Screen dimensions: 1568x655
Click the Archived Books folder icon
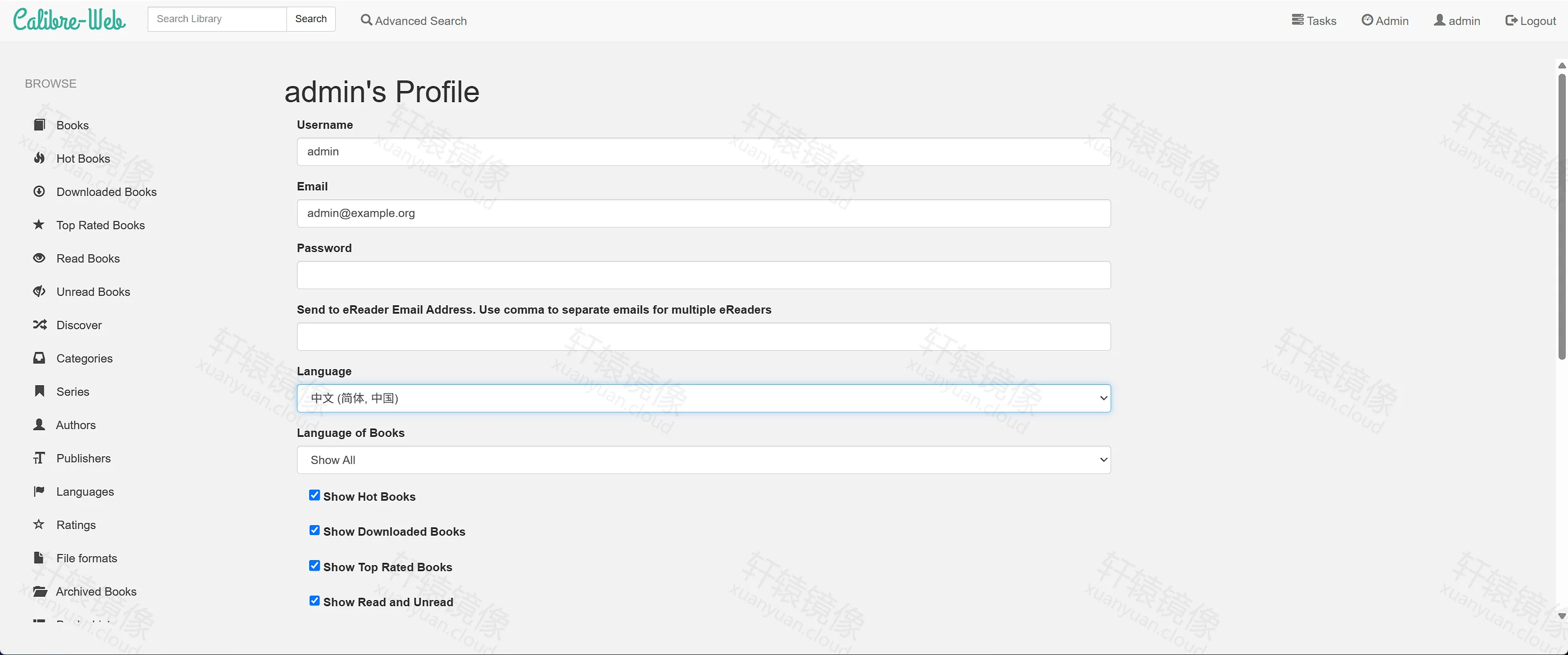40,591
